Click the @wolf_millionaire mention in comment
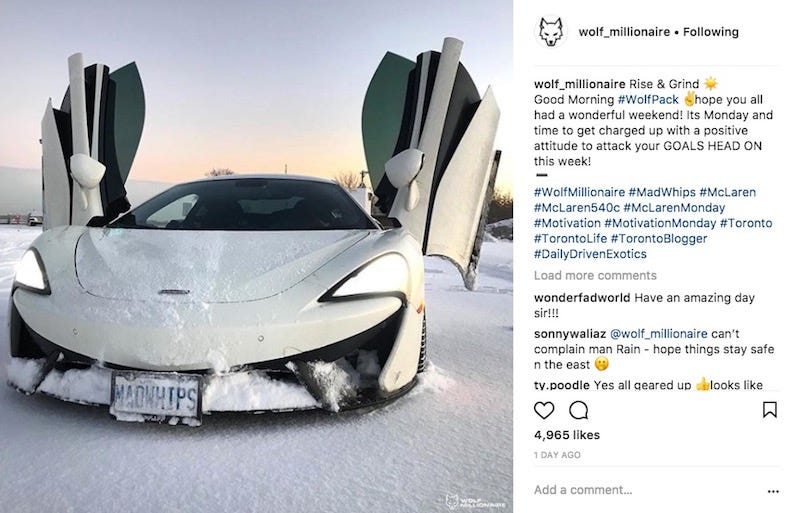This screenshot has width=800, height=513. click(x=659, y=334)
